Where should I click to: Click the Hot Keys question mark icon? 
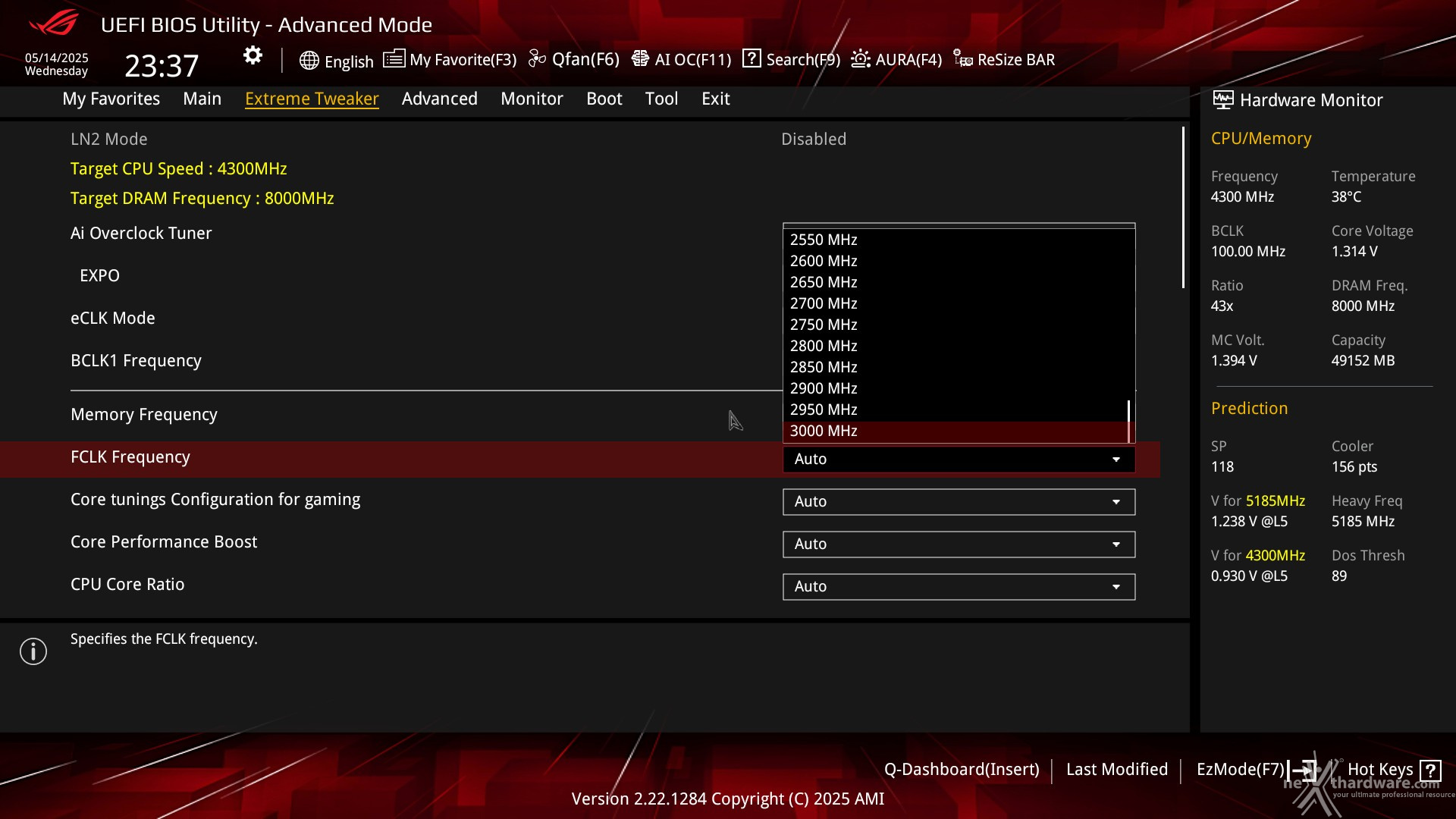[x=1430, y=770]
